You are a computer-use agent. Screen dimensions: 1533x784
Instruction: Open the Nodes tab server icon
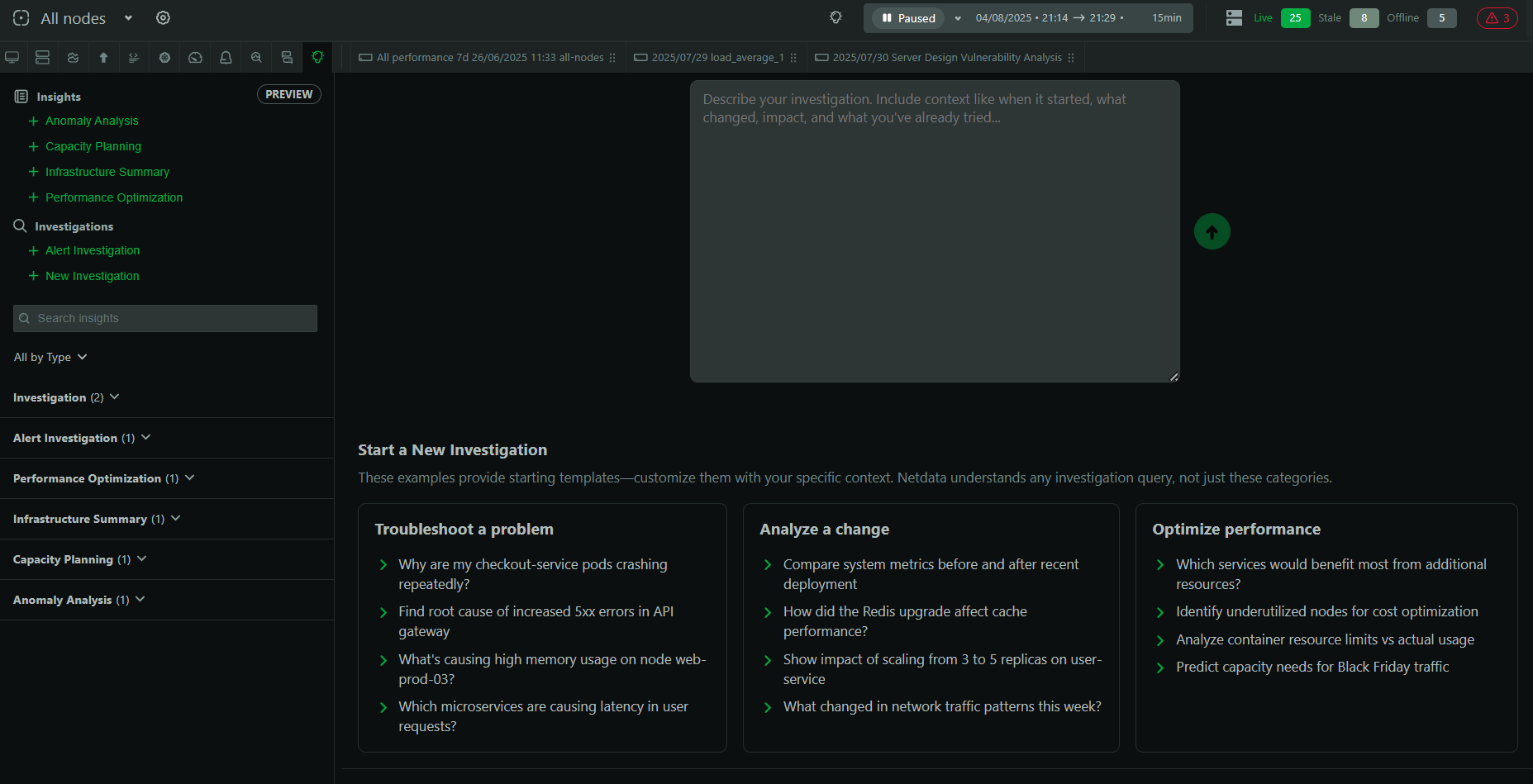pos(42,57)
